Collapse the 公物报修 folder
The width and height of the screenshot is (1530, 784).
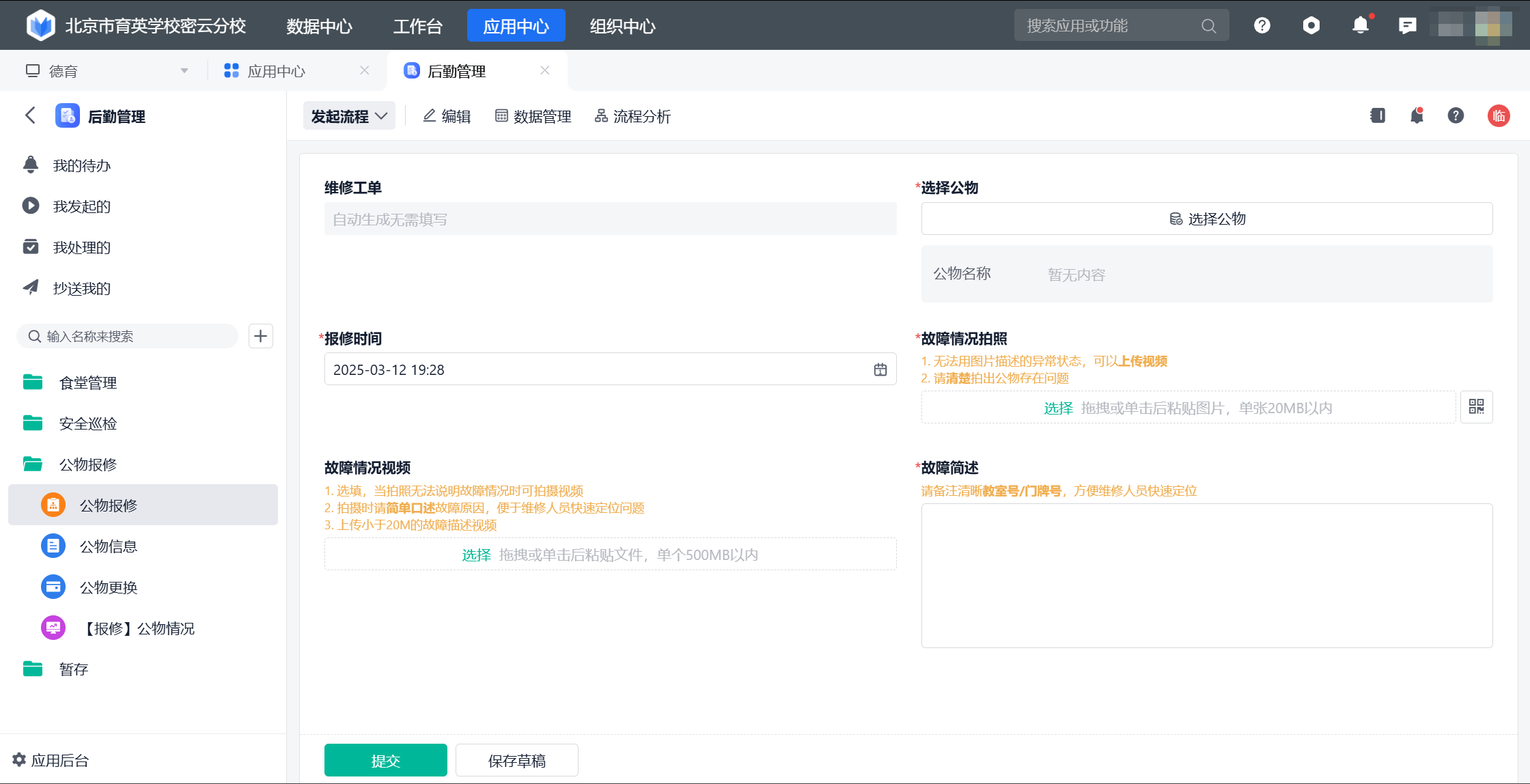click(87, 464)
